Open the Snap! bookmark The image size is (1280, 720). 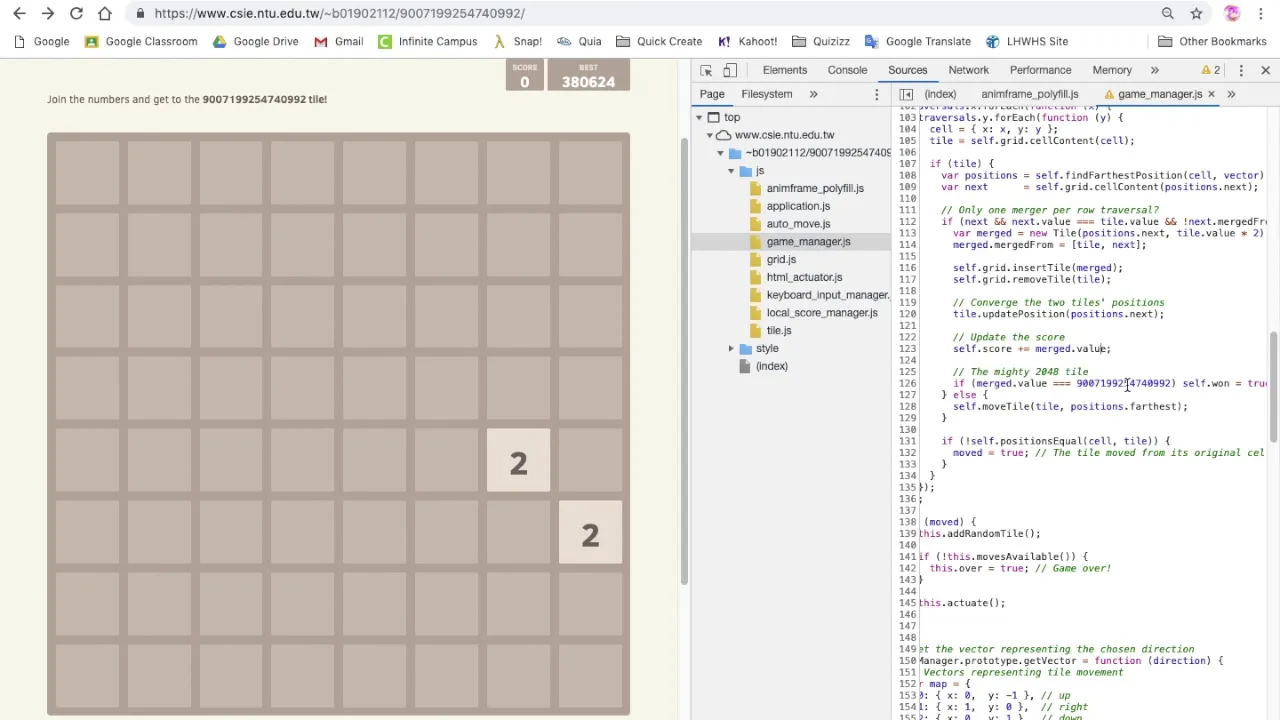[x=517, y=41]
